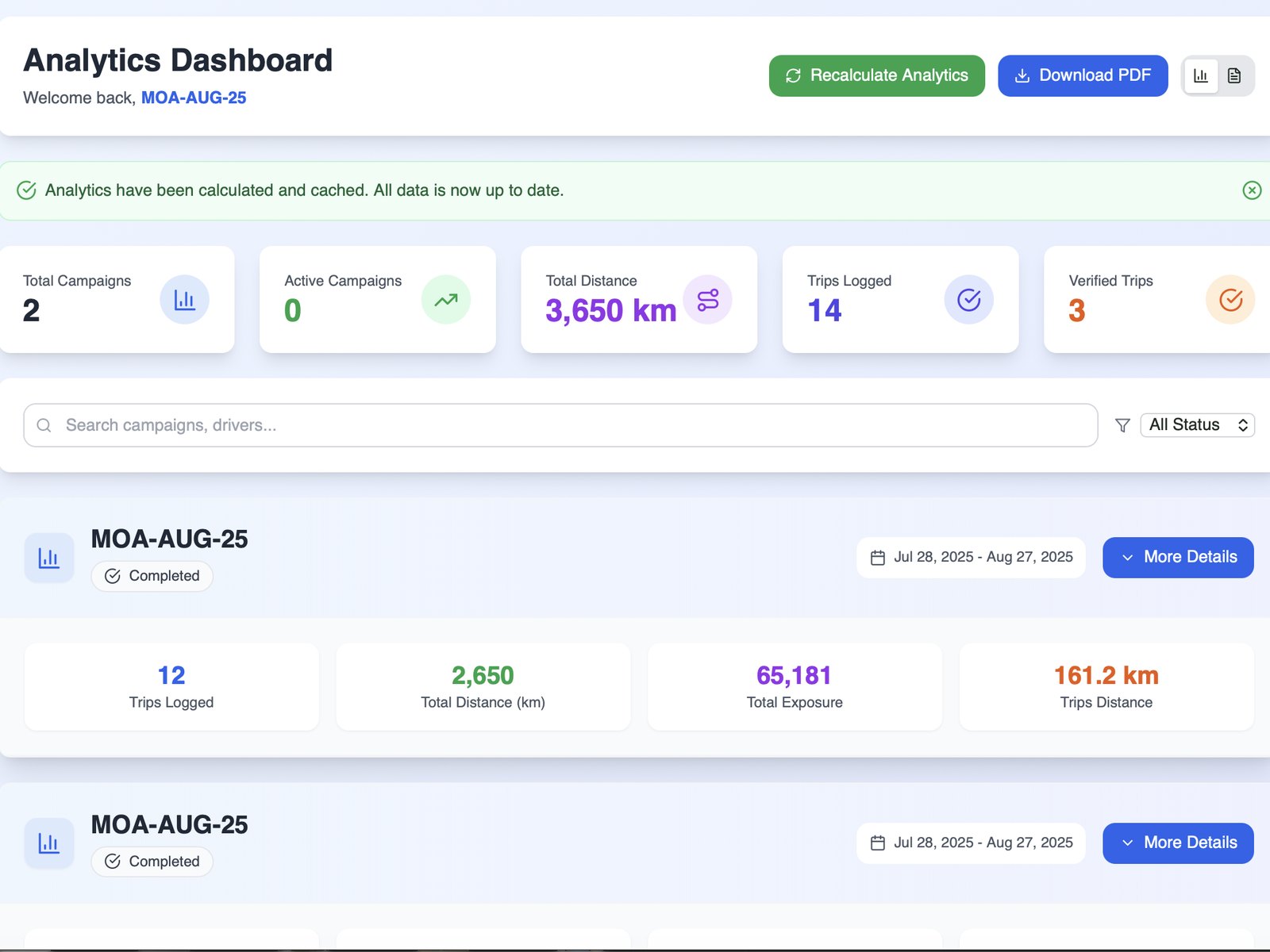Click the green check icon in notification
The image size is (1270, 952).
pyautogui.click(x=26, y=190)
